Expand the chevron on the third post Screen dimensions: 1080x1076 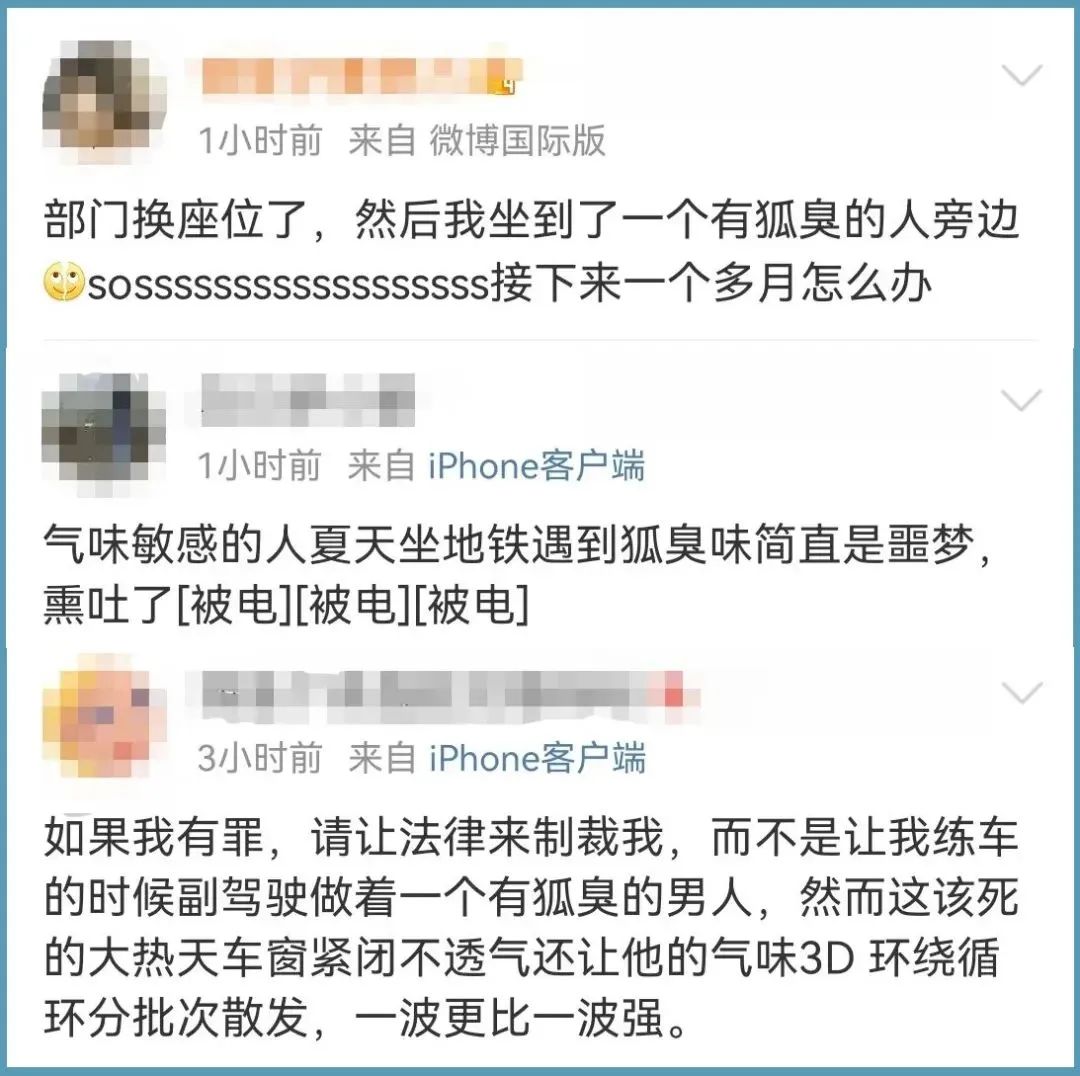[1021, 693]
